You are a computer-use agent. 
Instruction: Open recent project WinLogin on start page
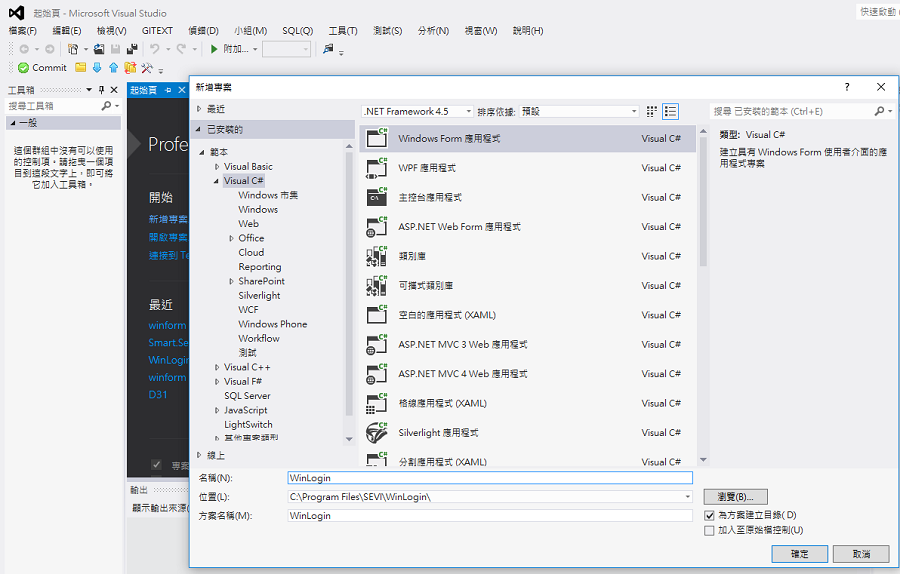168,360
